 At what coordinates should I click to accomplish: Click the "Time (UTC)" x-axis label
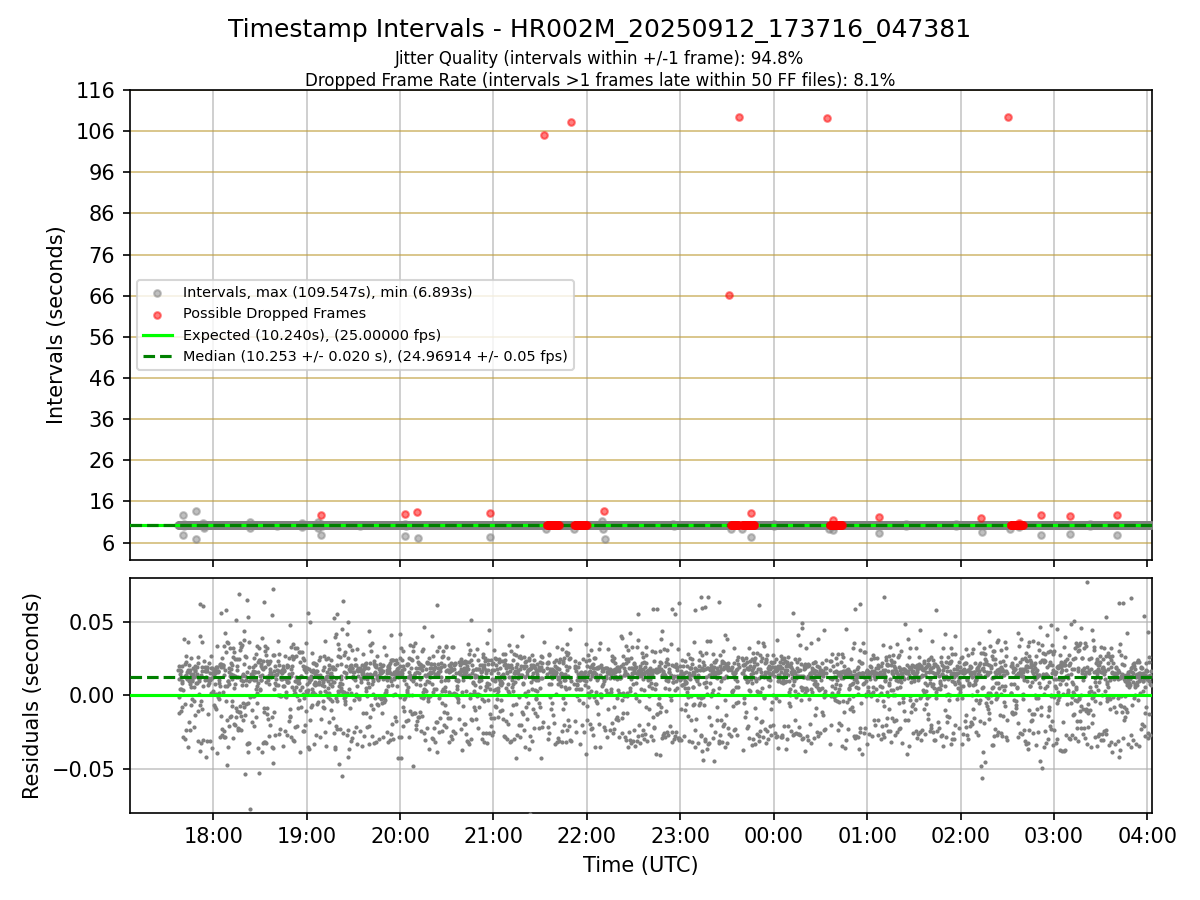pos(641,865)
